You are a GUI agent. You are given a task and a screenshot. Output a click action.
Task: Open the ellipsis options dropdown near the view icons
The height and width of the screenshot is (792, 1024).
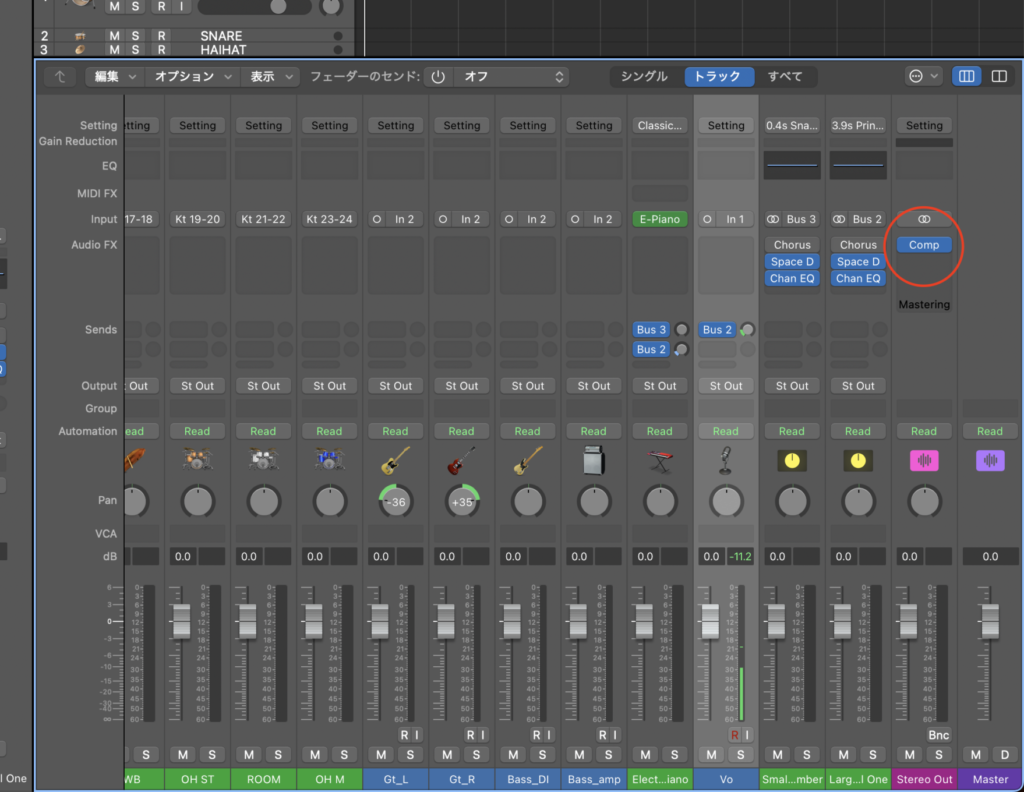(923, 76)
